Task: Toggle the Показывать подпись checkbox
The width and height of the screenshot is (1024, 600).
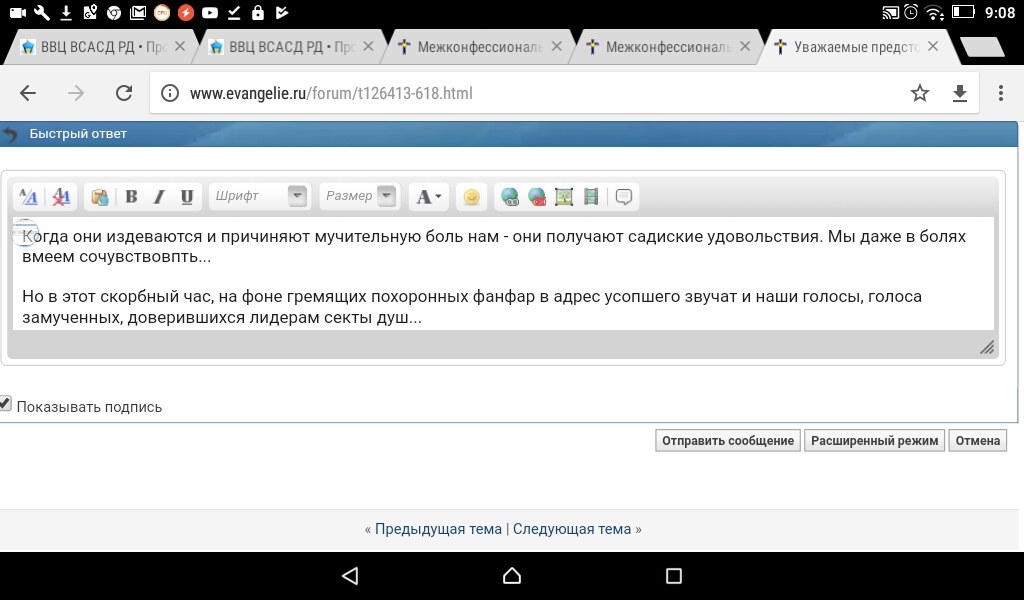Action: [x=6, y=404]
